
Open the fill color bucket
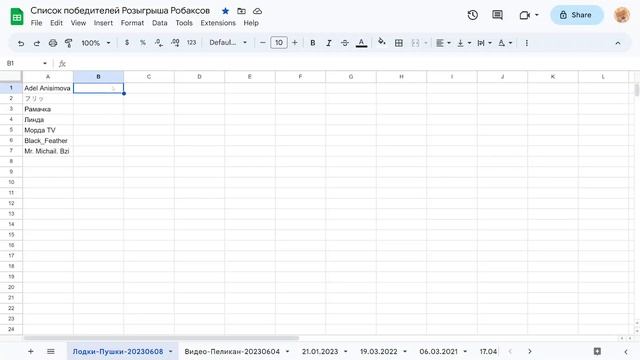click(382, 42)
